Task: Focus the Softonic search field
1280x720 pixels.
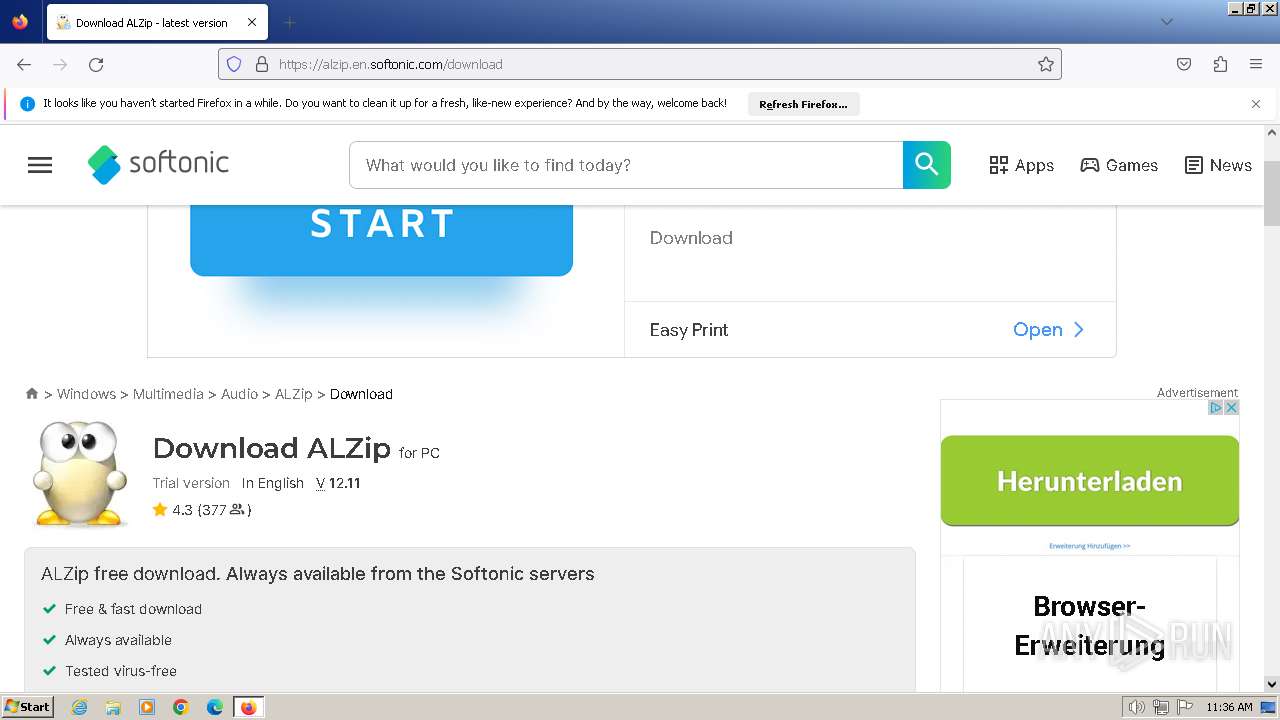Action: 626,165
